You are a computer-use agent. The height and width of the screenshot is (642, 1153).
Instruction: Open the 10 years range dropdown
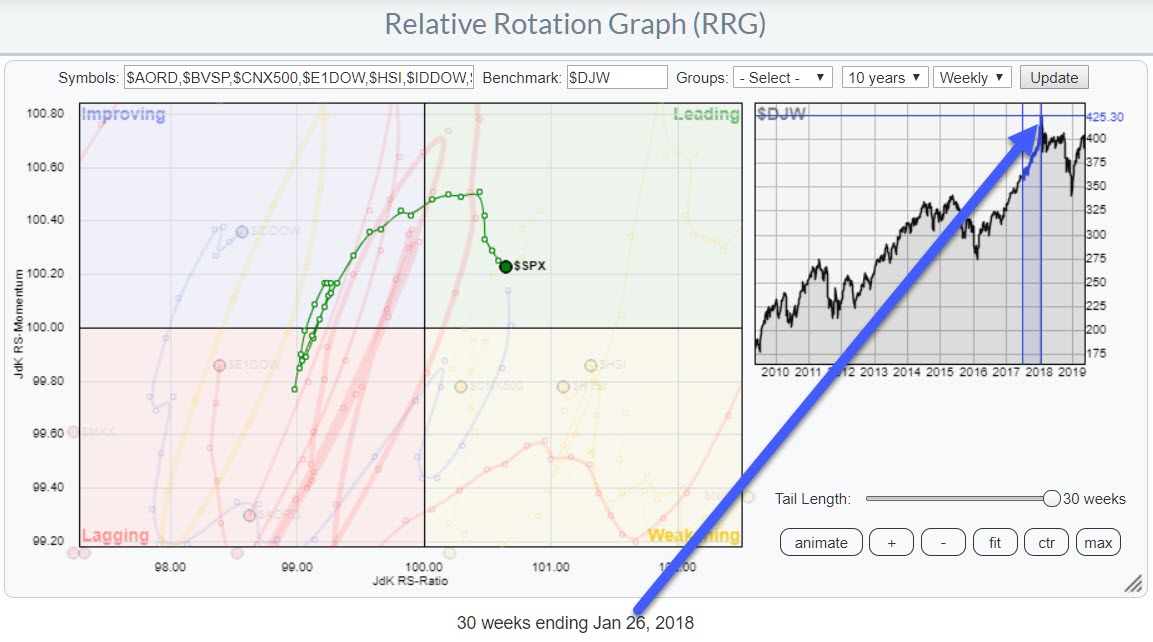883,78
